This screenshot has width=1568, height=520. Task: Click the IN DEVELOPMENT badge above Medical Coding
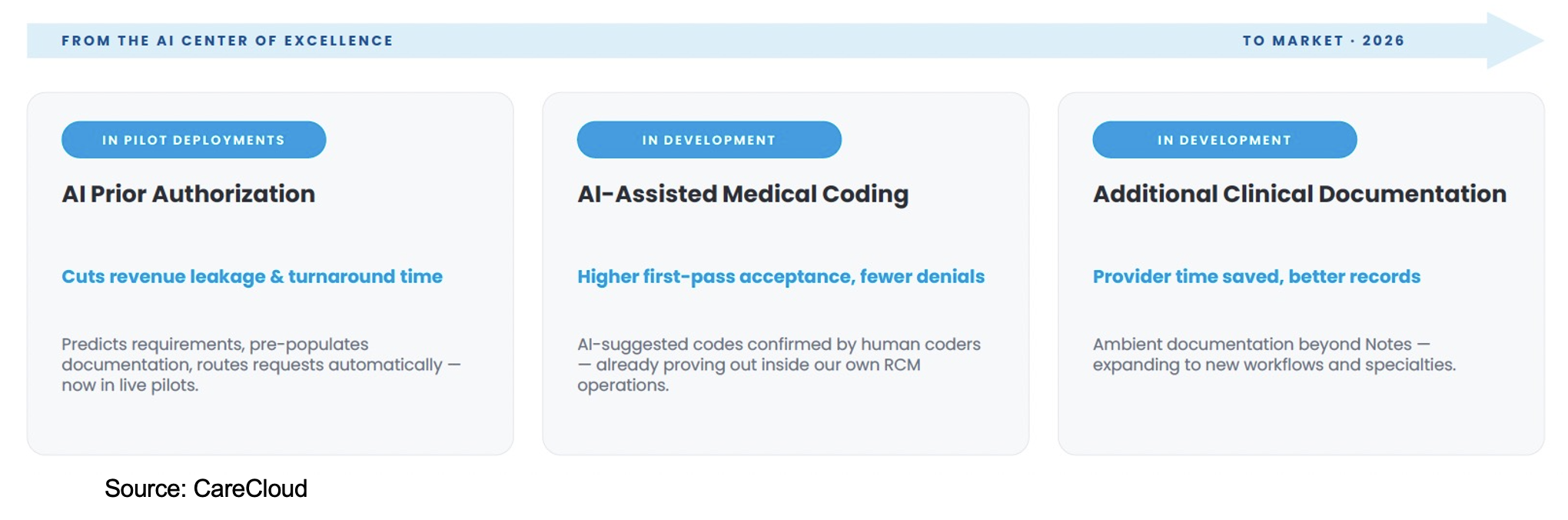[709, 140]
